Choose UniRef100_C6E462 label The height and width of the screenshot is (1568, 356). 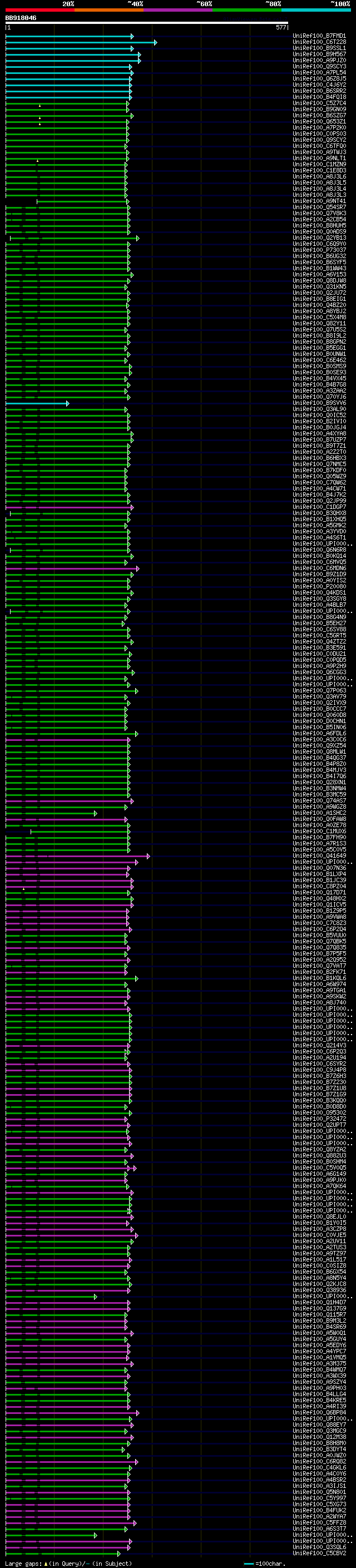click(319, 360)
